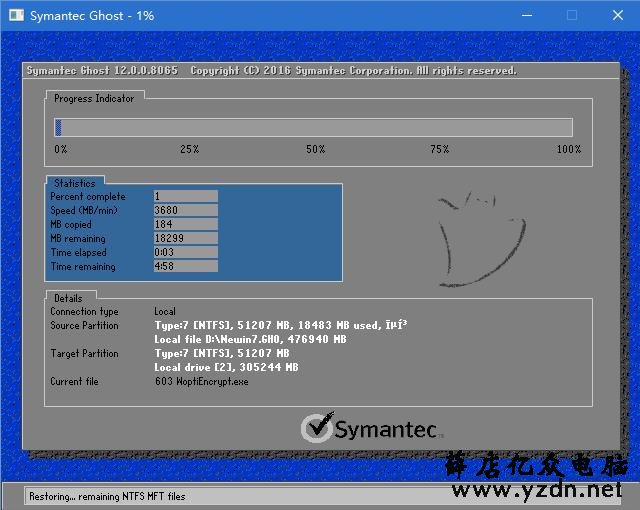Click the Percent complete value 1

(x=186, y=196)
